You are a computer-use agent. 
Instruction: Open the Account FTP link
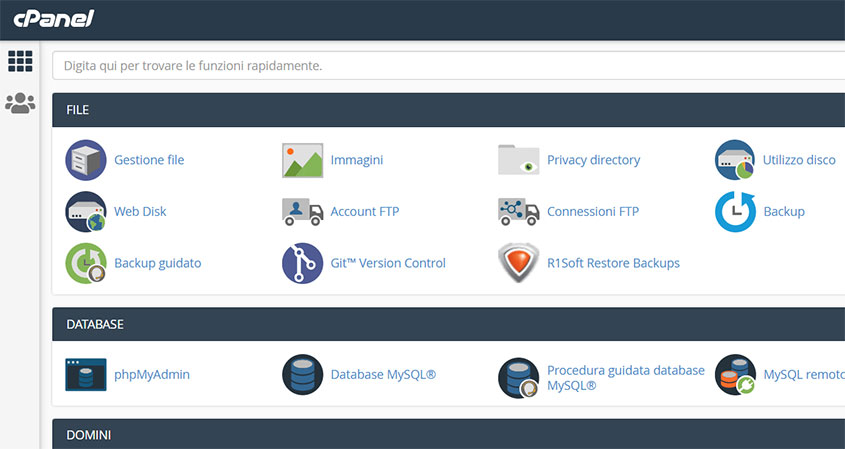coord(365,212)
